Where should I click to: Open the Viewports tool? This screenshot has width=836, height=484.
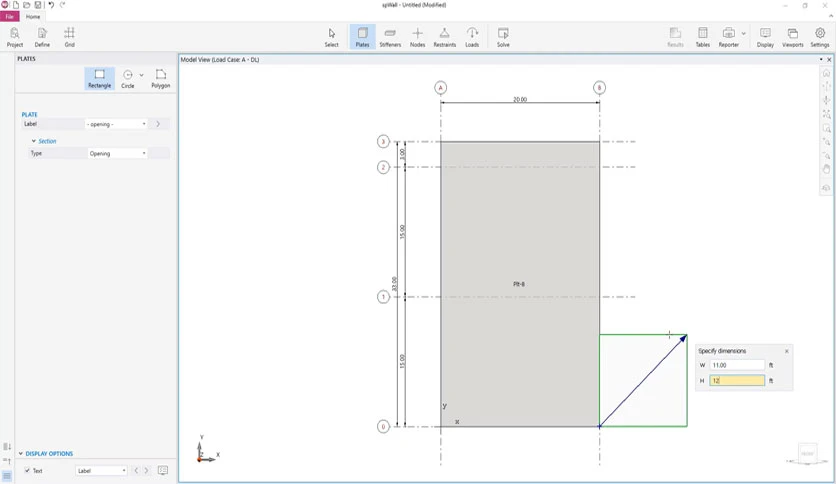click(792, 37)
